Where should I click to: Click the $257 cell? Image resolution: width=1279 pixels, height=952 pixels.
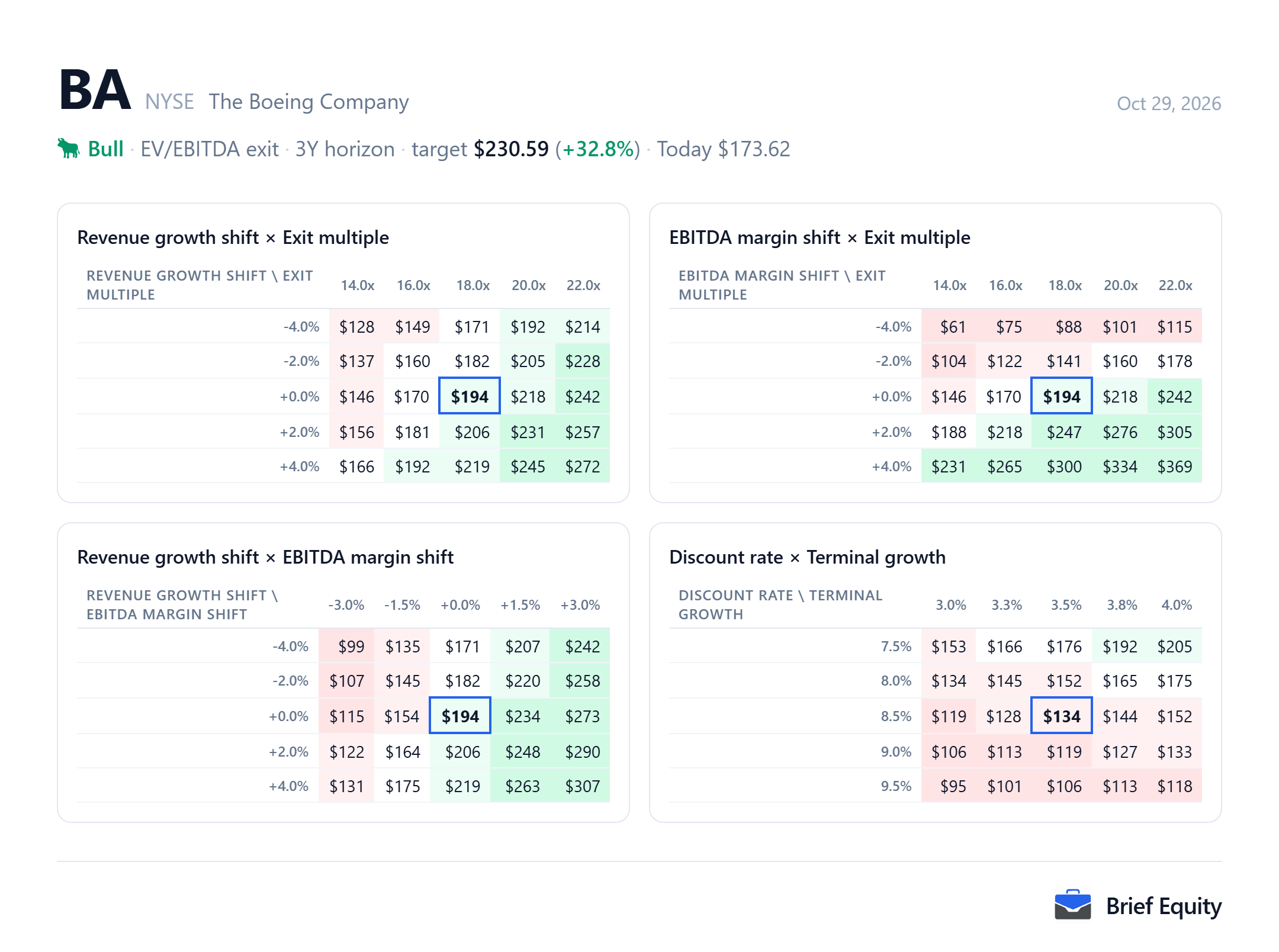point(583,432)
